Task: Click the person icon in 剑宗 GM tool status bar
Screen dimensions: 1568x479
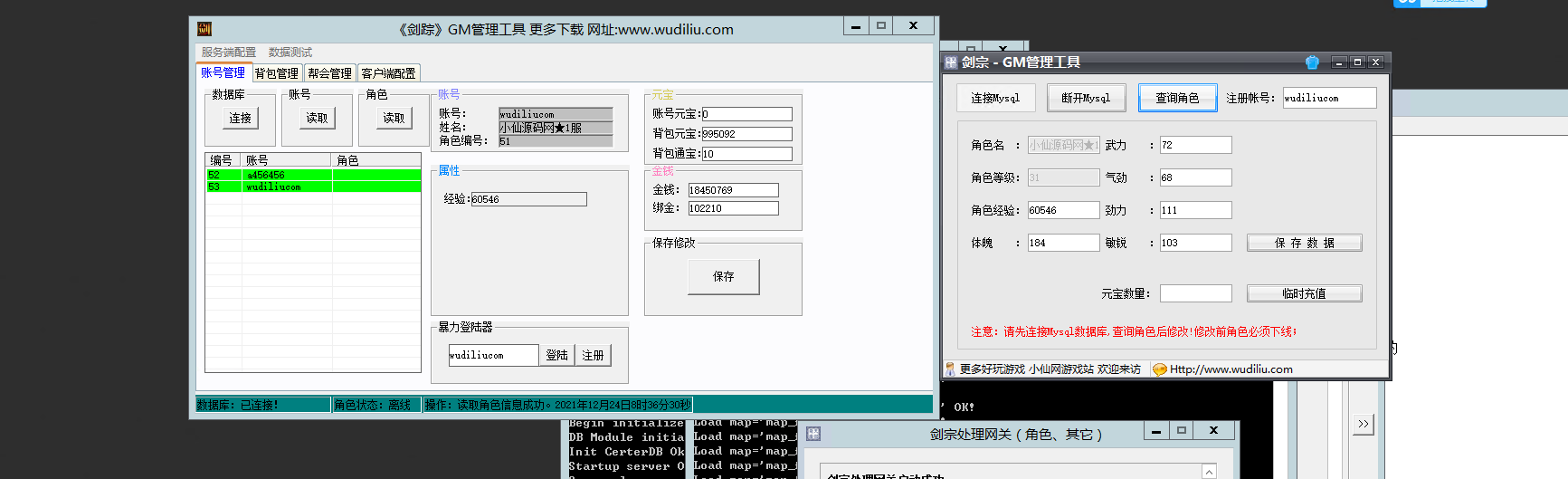Action: (950, 369)
